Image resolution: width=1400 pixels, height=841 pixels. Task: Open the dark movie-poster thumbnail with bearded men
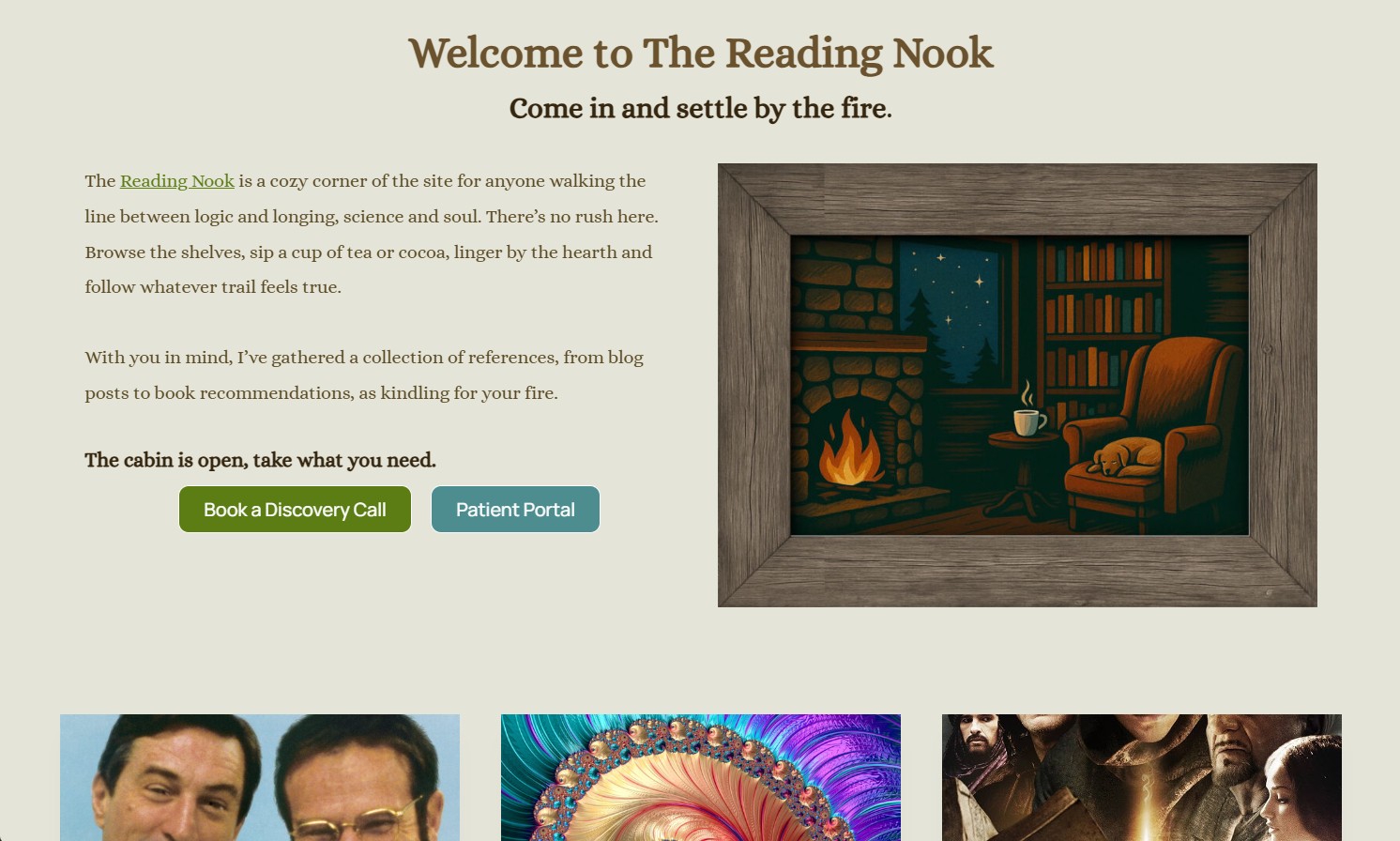click(1142, 777)
